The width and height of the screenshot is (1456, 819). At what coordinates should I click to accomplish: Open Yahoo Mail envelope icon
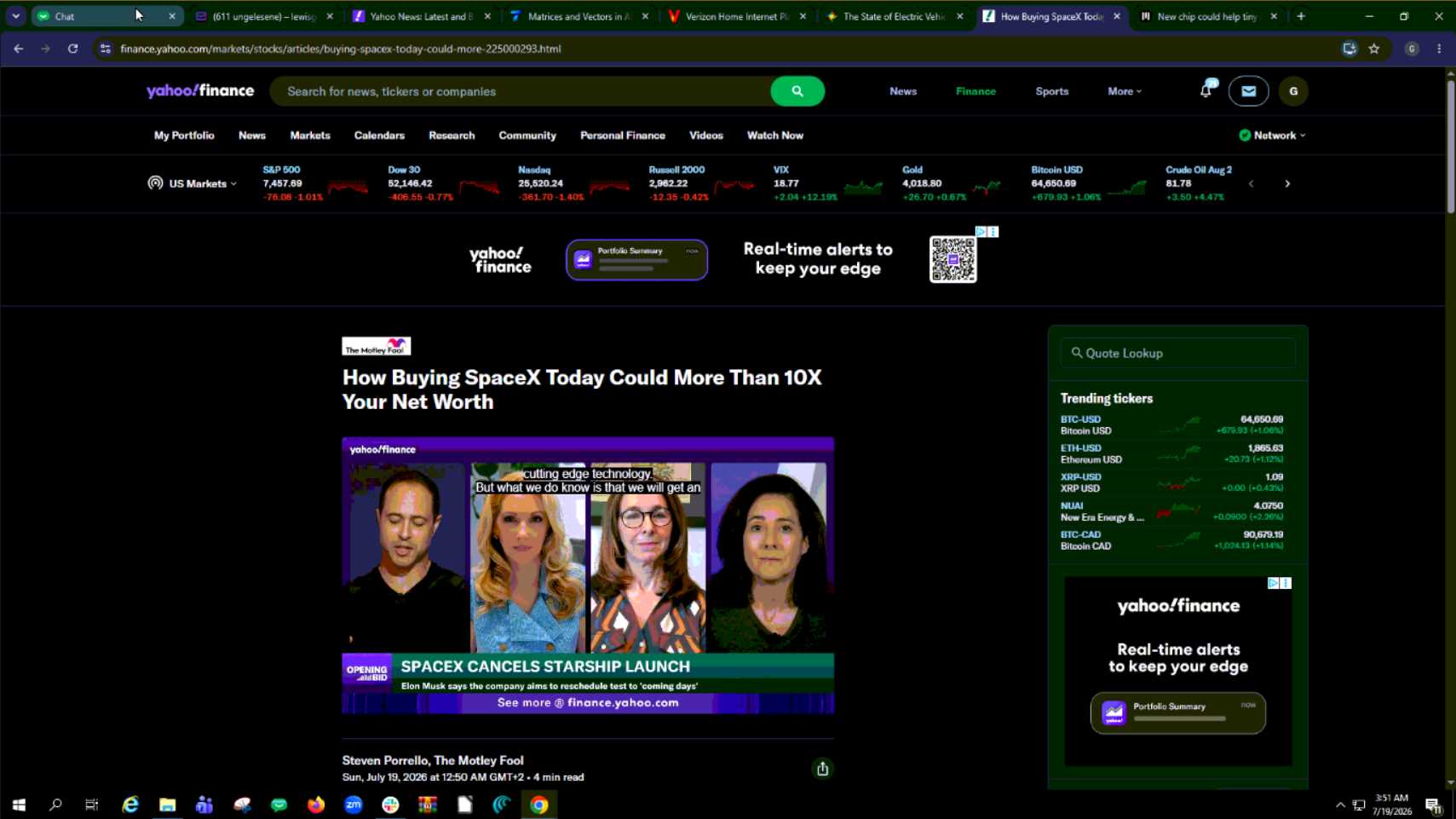coord(1248,91)
